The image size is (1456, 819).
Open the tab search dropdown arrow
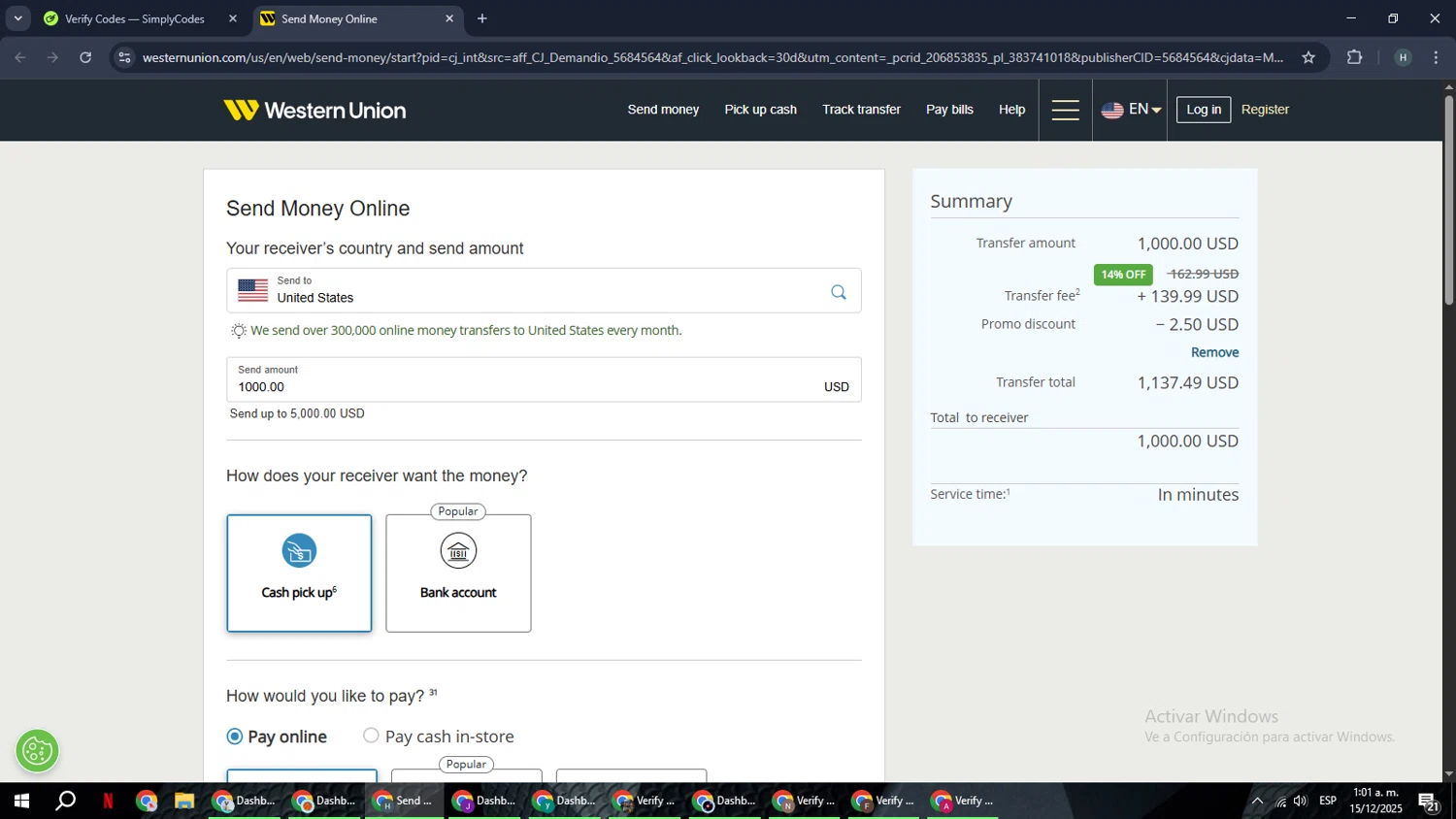[x=17, y=18]
